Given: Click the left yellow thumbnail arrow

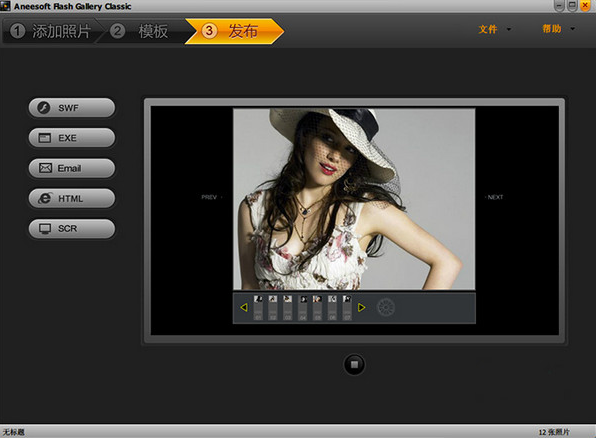Looking at the screenshot, I should tap(244, 307).
